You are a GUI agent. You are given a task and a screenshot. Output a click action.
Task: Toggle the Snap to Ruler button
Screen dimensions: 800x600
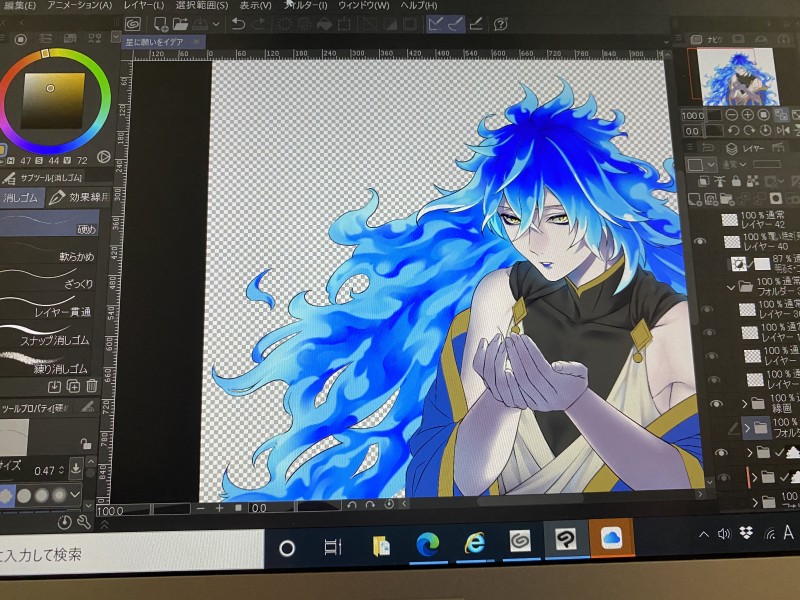pyautogui.click(x=434, y=24)
